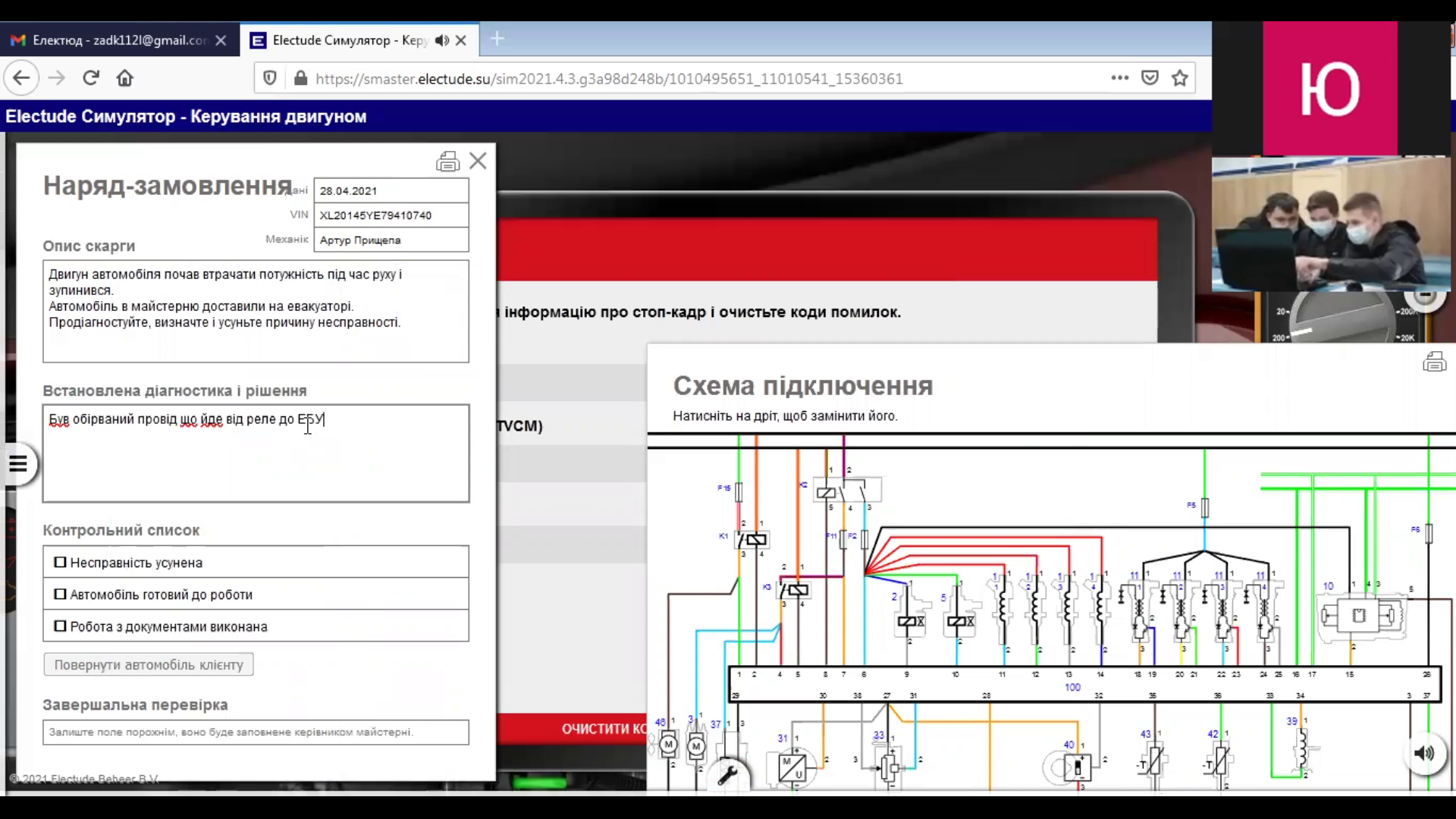Reload the browser page
1456x819 pixels.
[x=91, y=78]
